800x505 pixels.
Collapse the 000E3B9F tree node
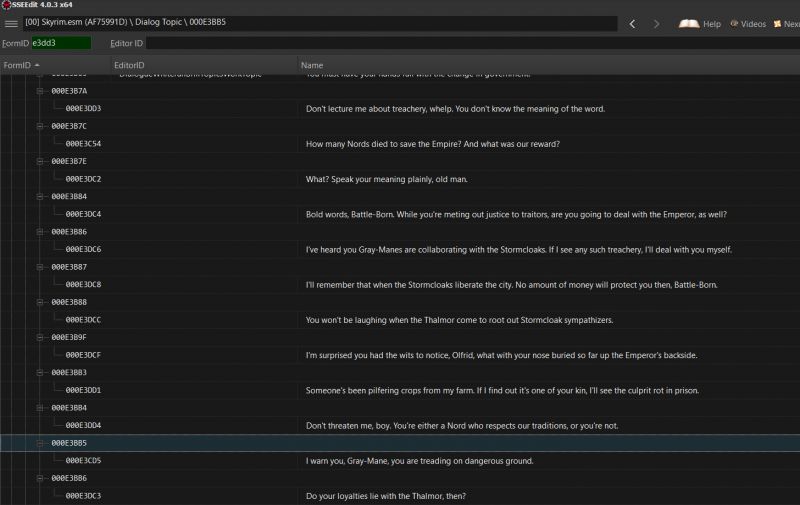coord(40,338)
